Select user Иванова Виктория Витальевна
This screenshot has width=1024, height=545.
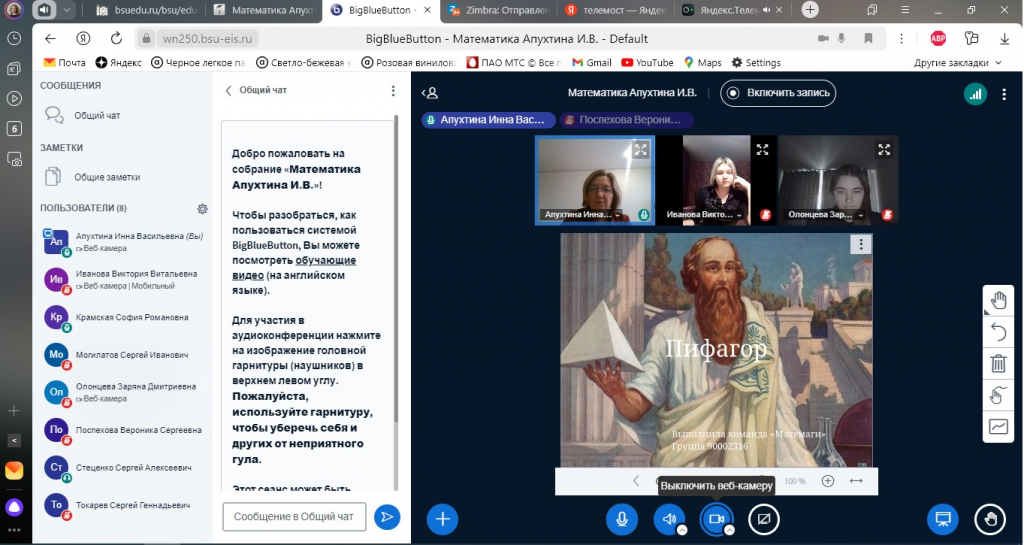124,279
